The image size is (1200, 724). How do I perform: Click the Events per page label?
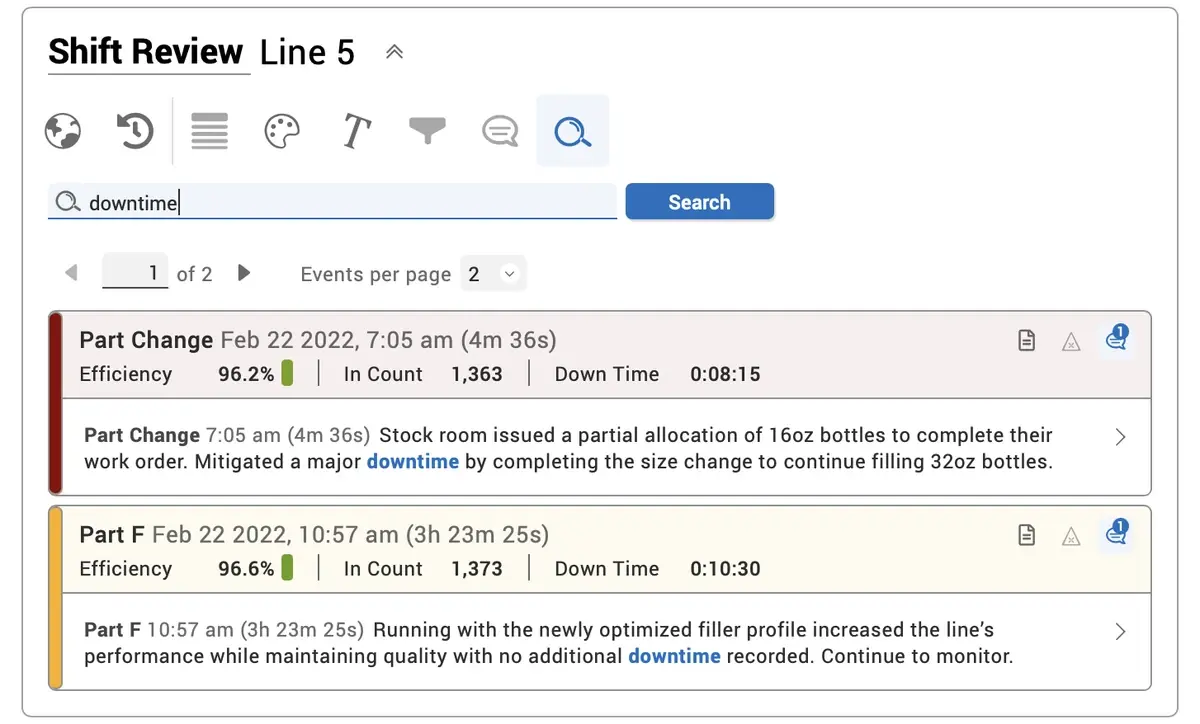coord(376,274)
